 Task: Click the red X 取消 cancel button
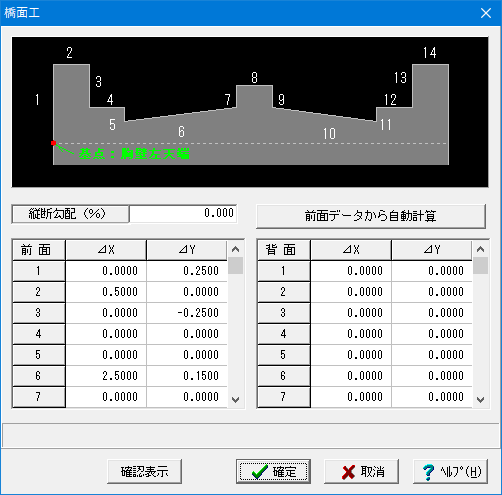pyautogui.click(x=361, y=472)
